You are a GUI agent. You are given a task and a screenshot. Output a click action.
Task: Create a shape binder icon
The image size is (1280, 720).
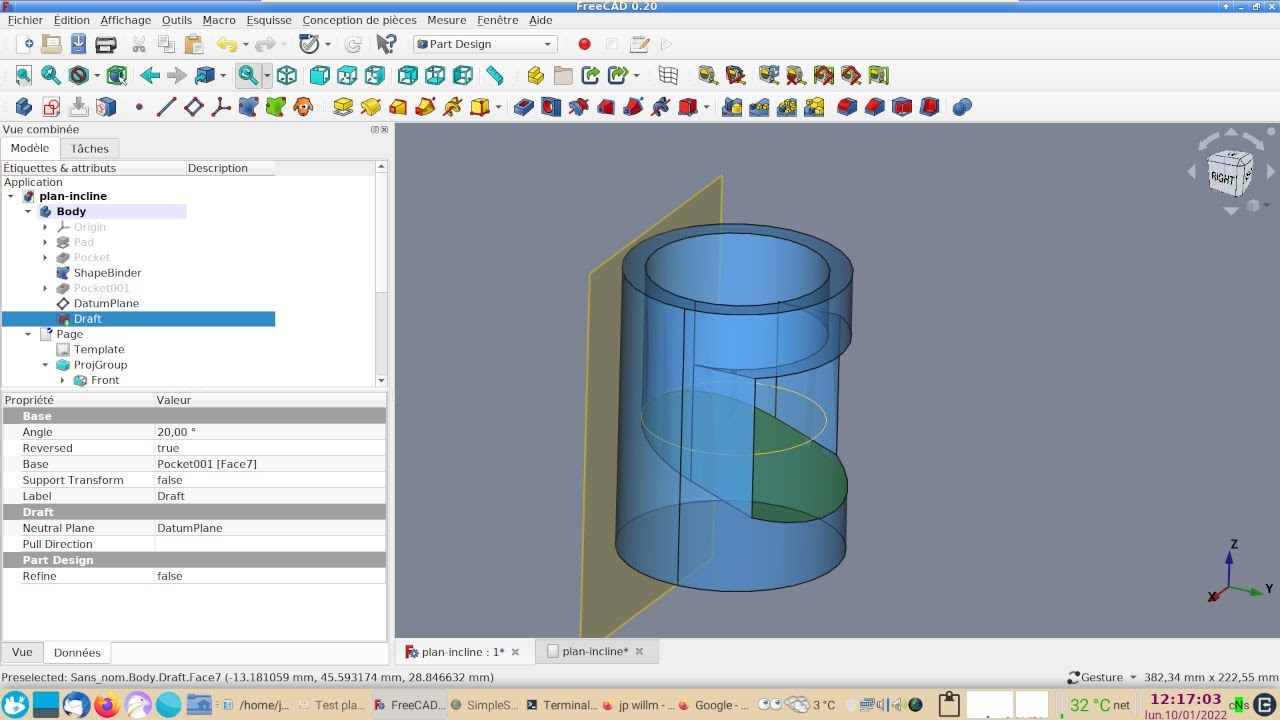248,106
